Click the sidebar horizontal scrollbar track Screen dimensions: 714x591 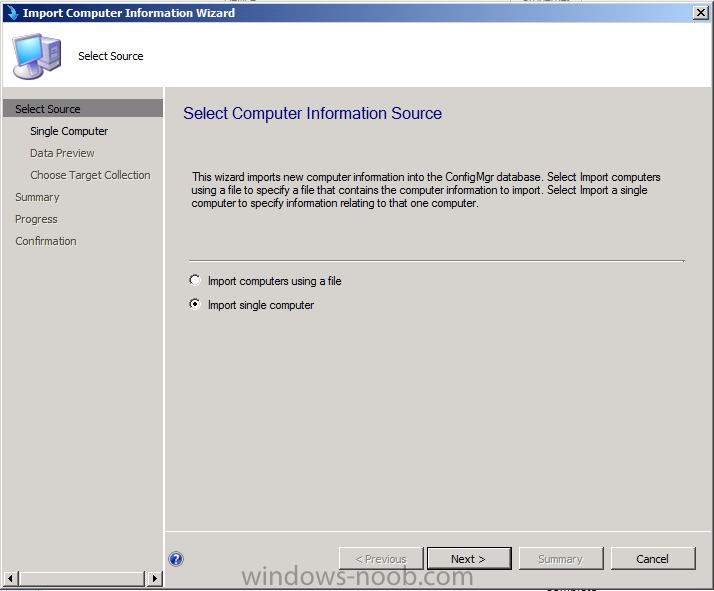pos(83,579)
